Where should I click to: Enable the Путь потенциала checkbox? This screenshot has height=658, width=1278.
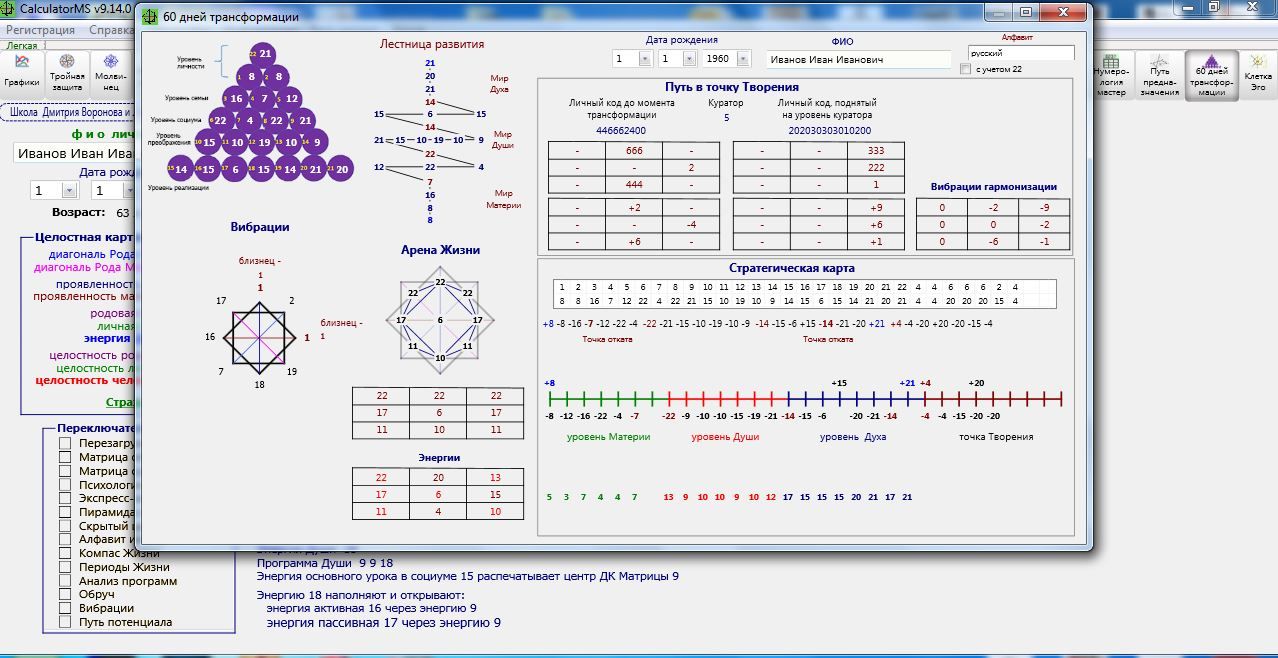pyautogui.click(x=65, y=622)
